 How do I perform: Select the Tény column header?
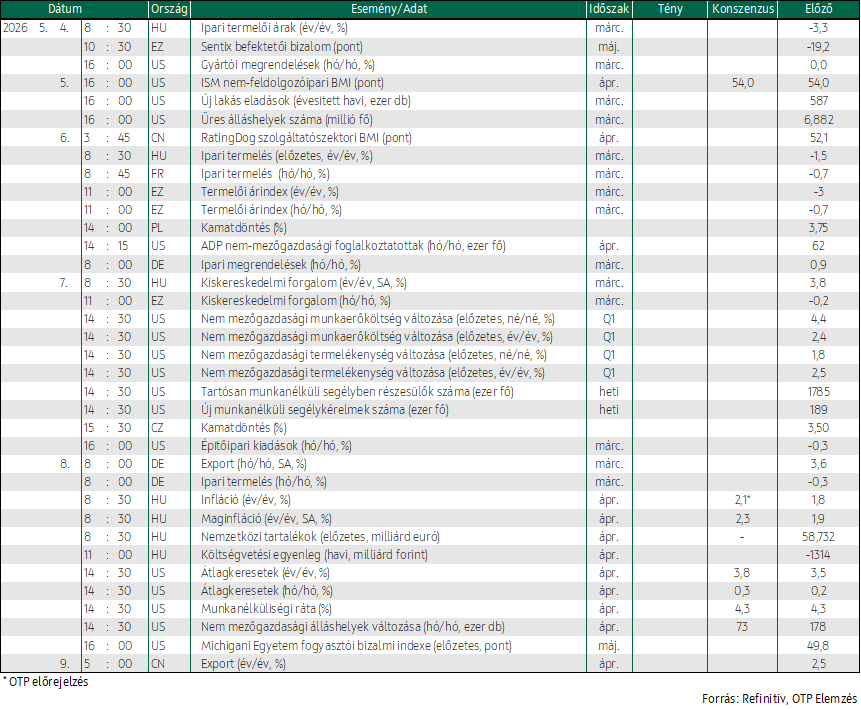coord(670,9)
